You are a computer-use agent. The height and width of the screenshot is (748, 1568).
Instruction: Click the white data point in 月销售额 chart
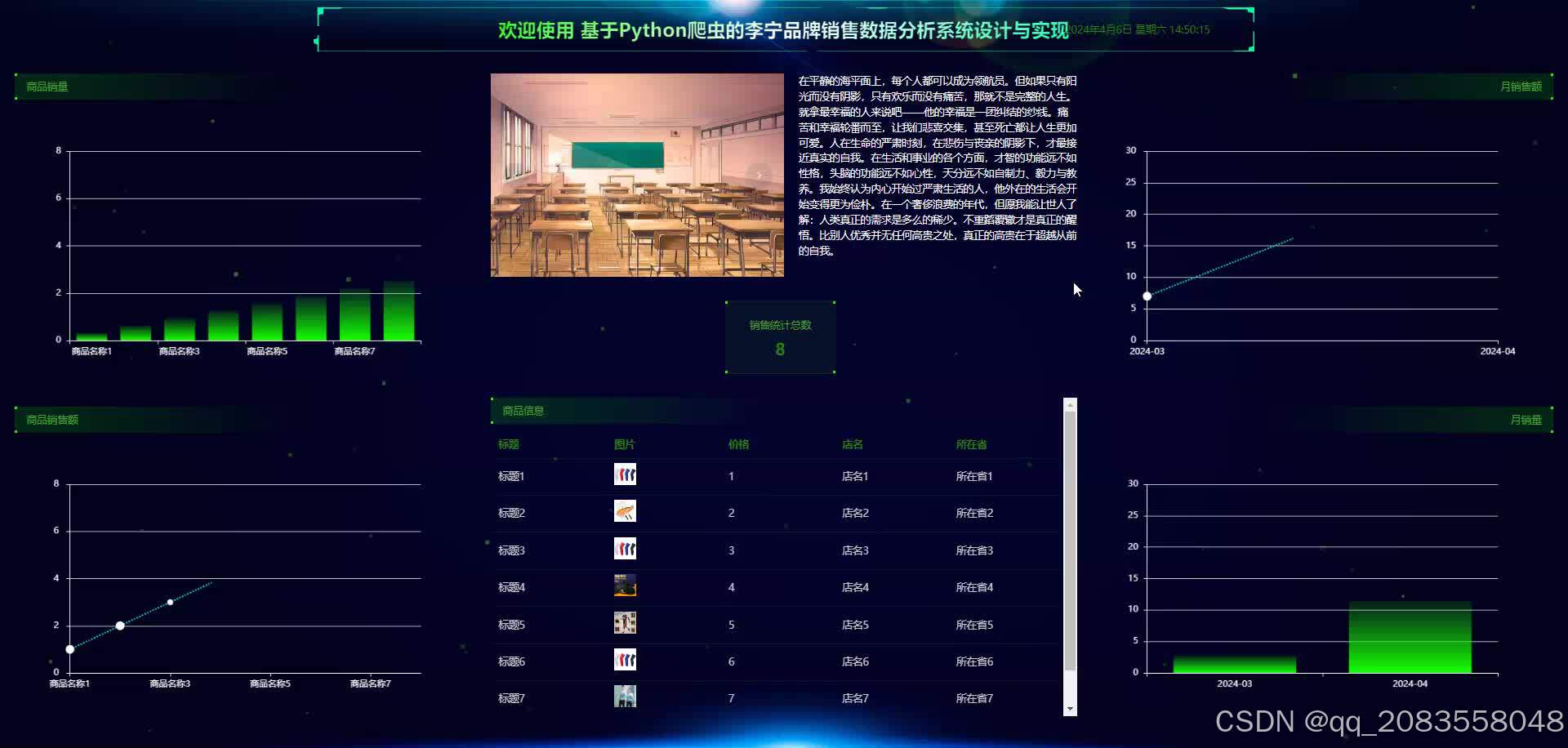coord(1147,296)
